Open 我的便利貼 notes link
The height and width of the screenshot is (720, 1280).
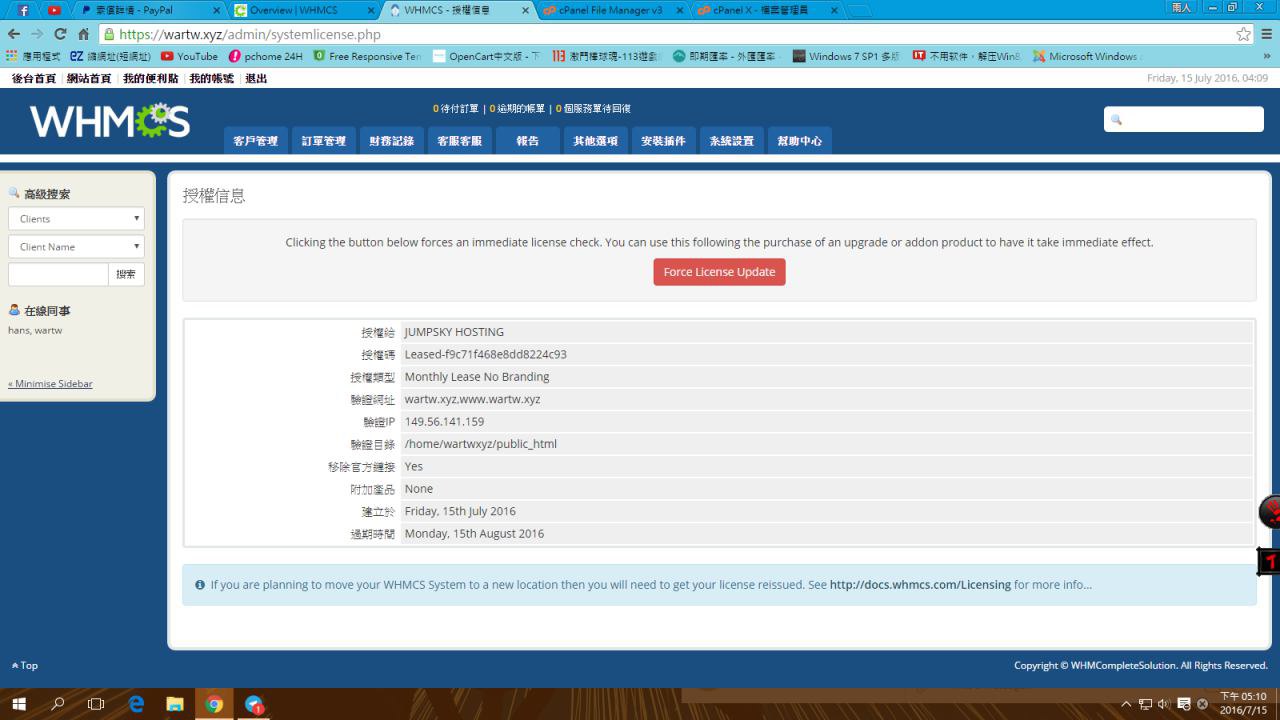pyautogui.click(x=151, y=78)
